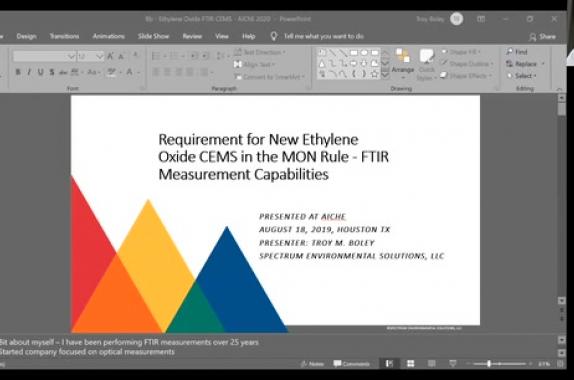Click the 'Presenter: Troy M. Boley' subtitle line
Screen dimensions: 574x380
[317, 243]
